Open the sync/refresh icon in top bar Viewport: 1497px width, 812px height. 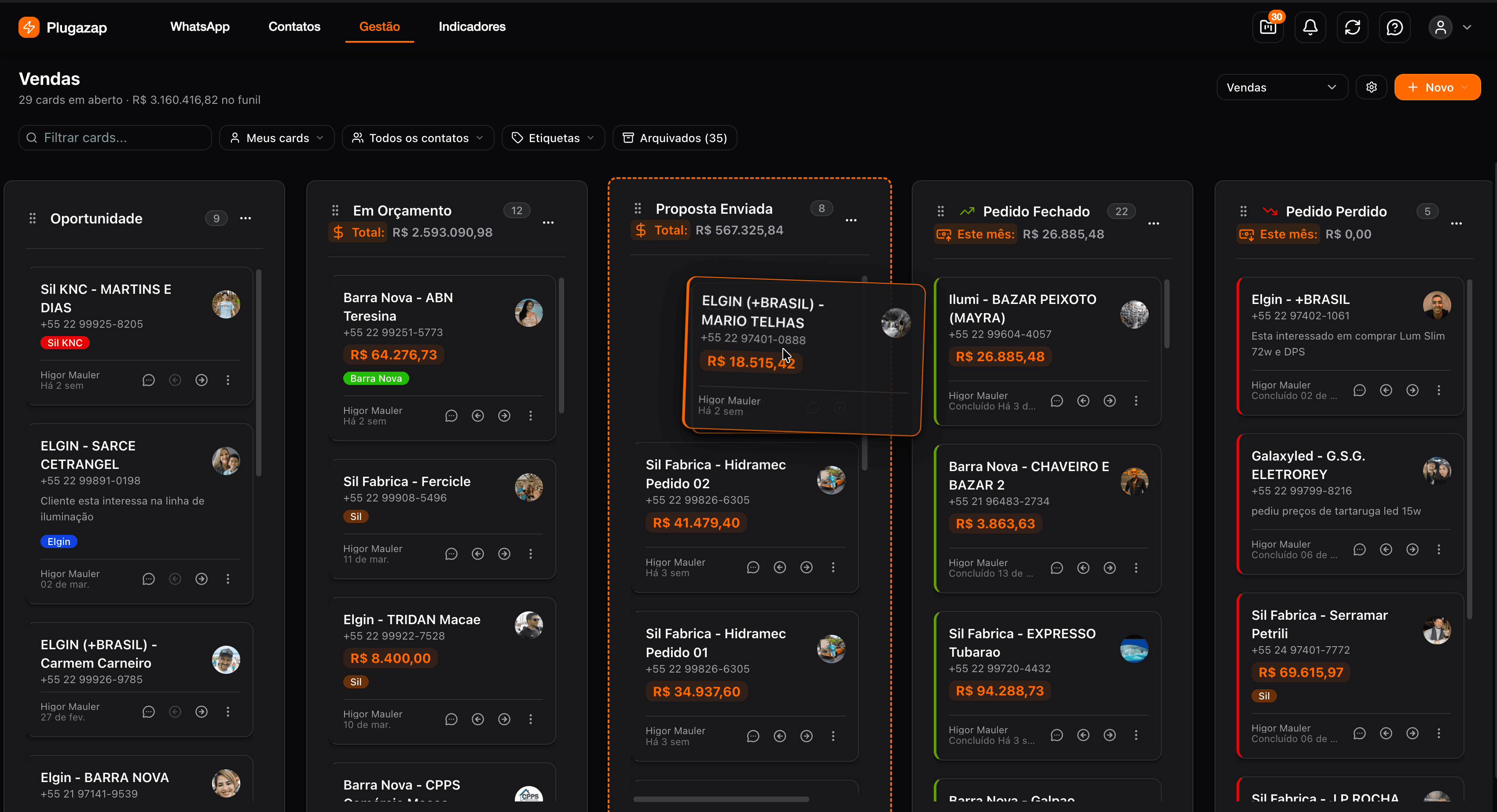coord(1352,27)
